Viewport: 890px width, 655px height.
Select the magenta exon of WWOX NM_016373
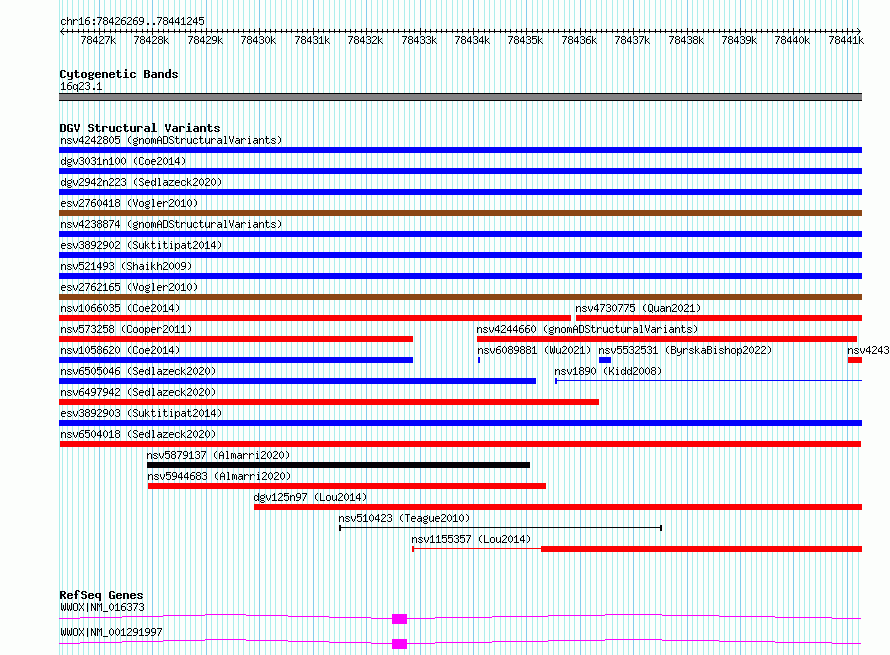[400, 619]
